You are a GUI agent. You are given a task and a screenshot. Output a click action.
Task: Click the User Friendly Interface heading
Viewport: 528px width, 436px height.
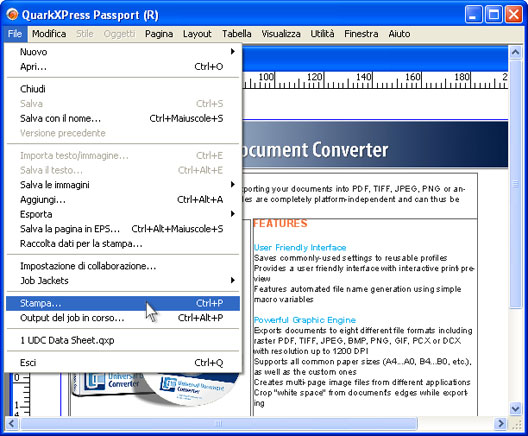300,248
